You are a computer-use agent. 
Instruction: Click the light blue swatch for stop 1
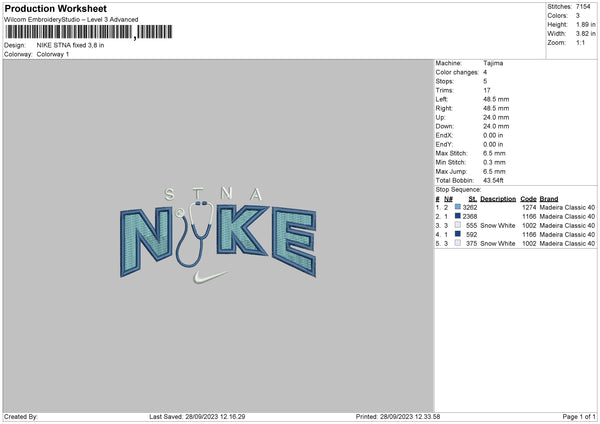[458, 207]
